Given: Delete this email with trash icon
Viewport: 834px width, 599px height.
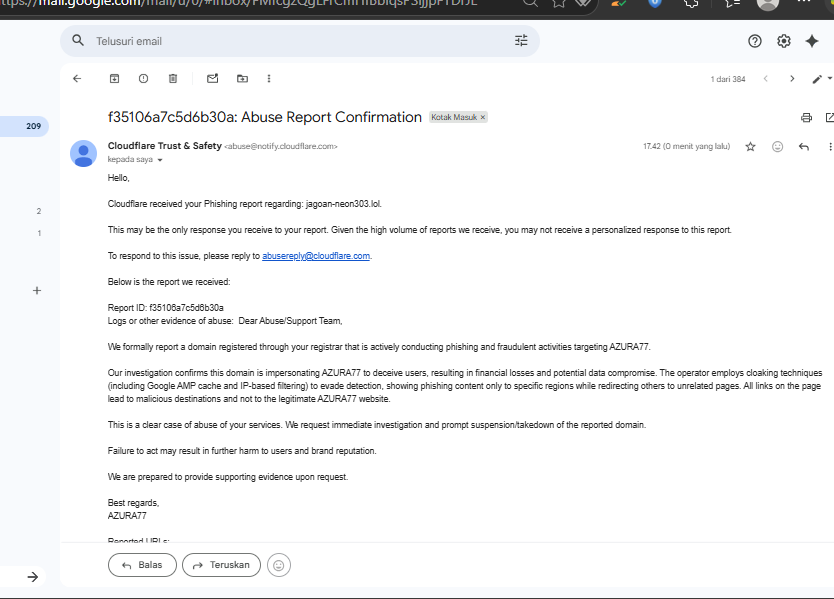Looking at the screenshot, I should pyautogui.click(x=173, y=79).
